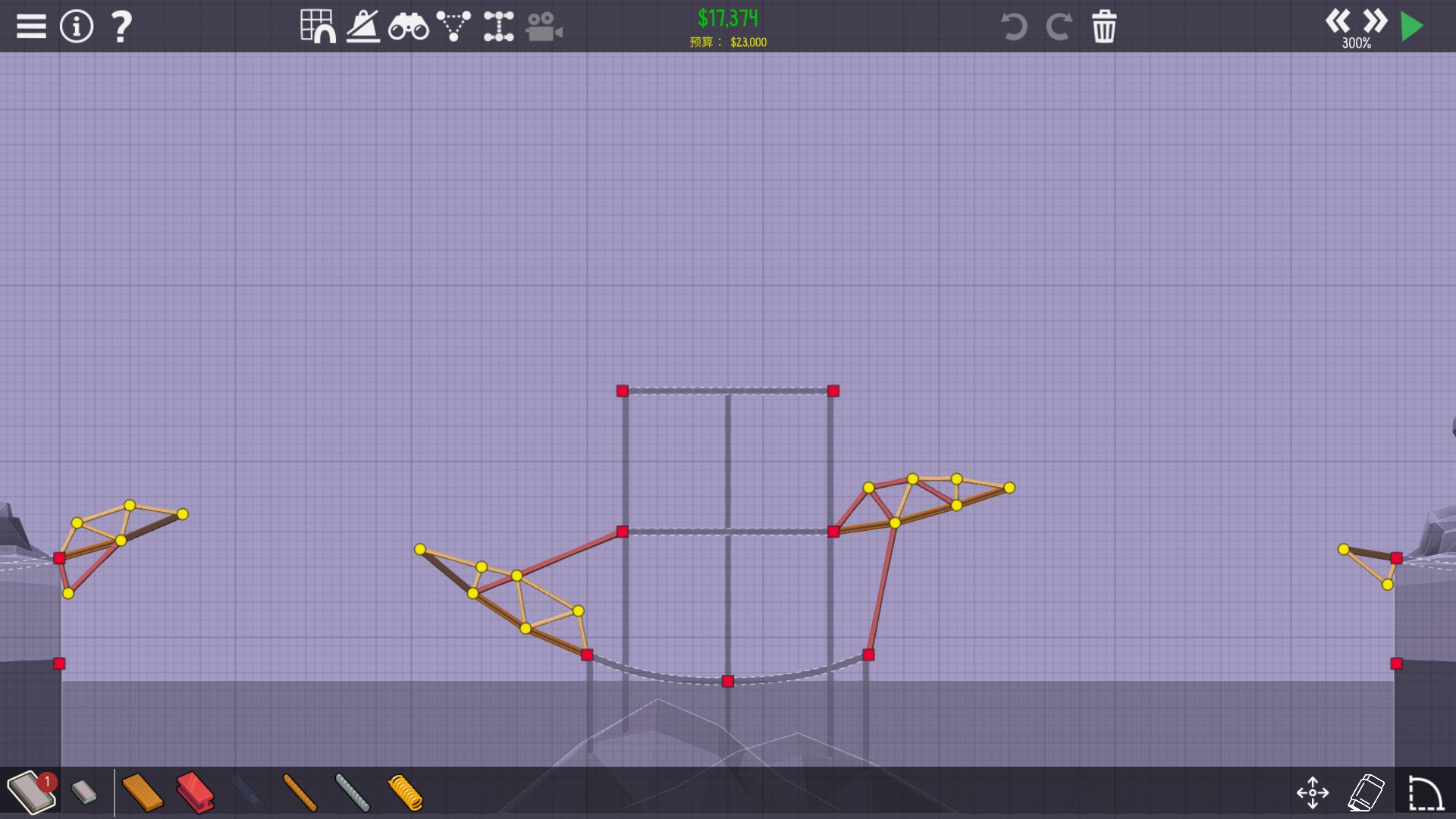Toggle the slope angle stress view
Screen dimensions: 1456x819
(x=363, y=27)
